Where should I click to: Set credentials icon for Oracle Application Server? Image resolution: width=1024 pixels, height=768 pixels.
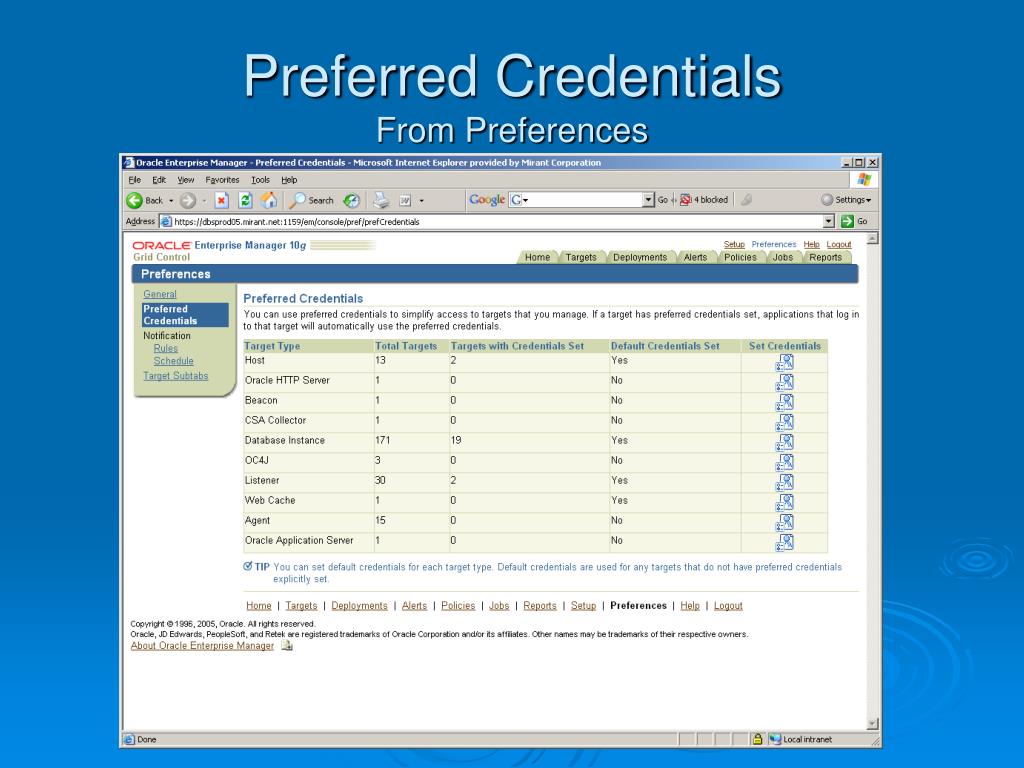[784, 543]
